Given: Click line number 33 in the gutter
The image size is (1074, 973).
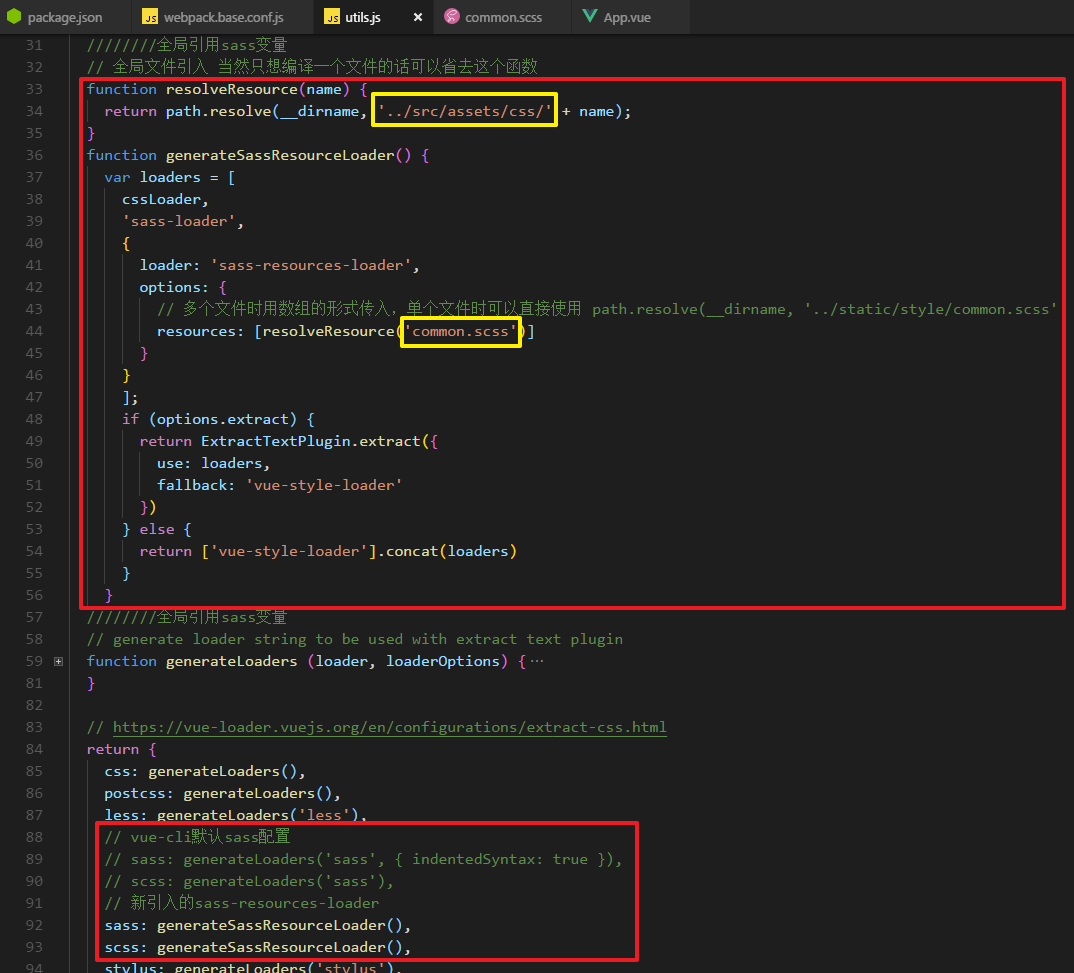Looking at the screenshot, I should pyautogui.click(x=34, y=89).
